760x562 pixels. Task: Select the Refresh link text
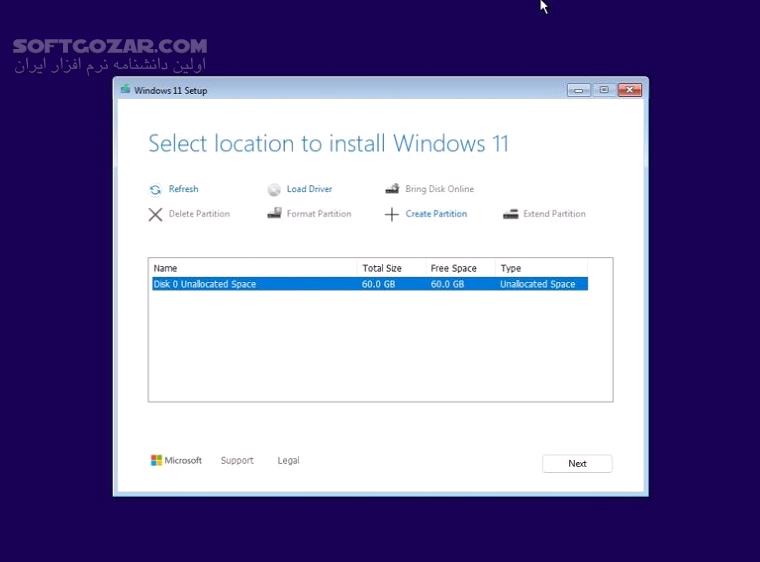point(183,189)
